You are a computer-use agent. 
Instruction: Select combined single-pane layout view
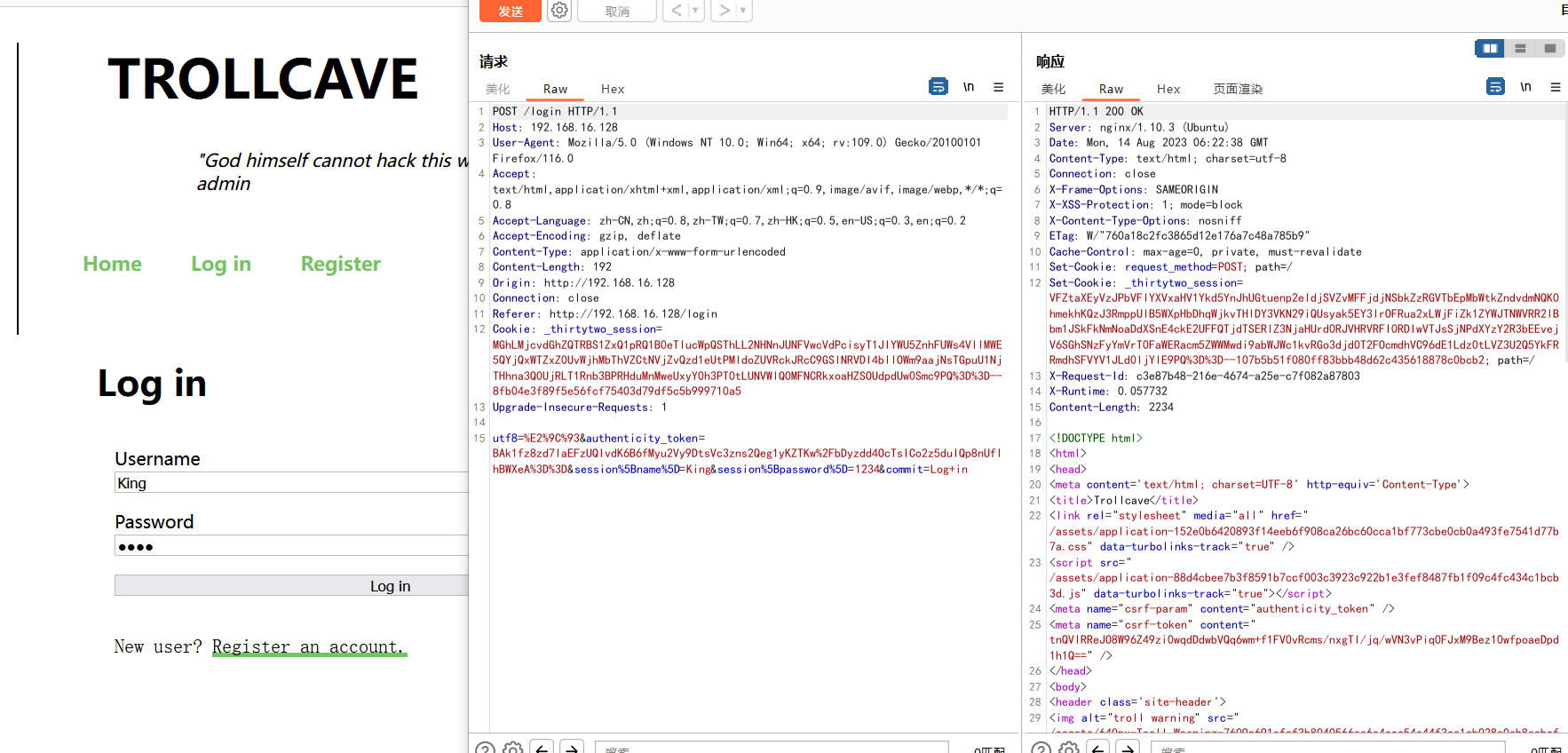(x=1550, y=48)
